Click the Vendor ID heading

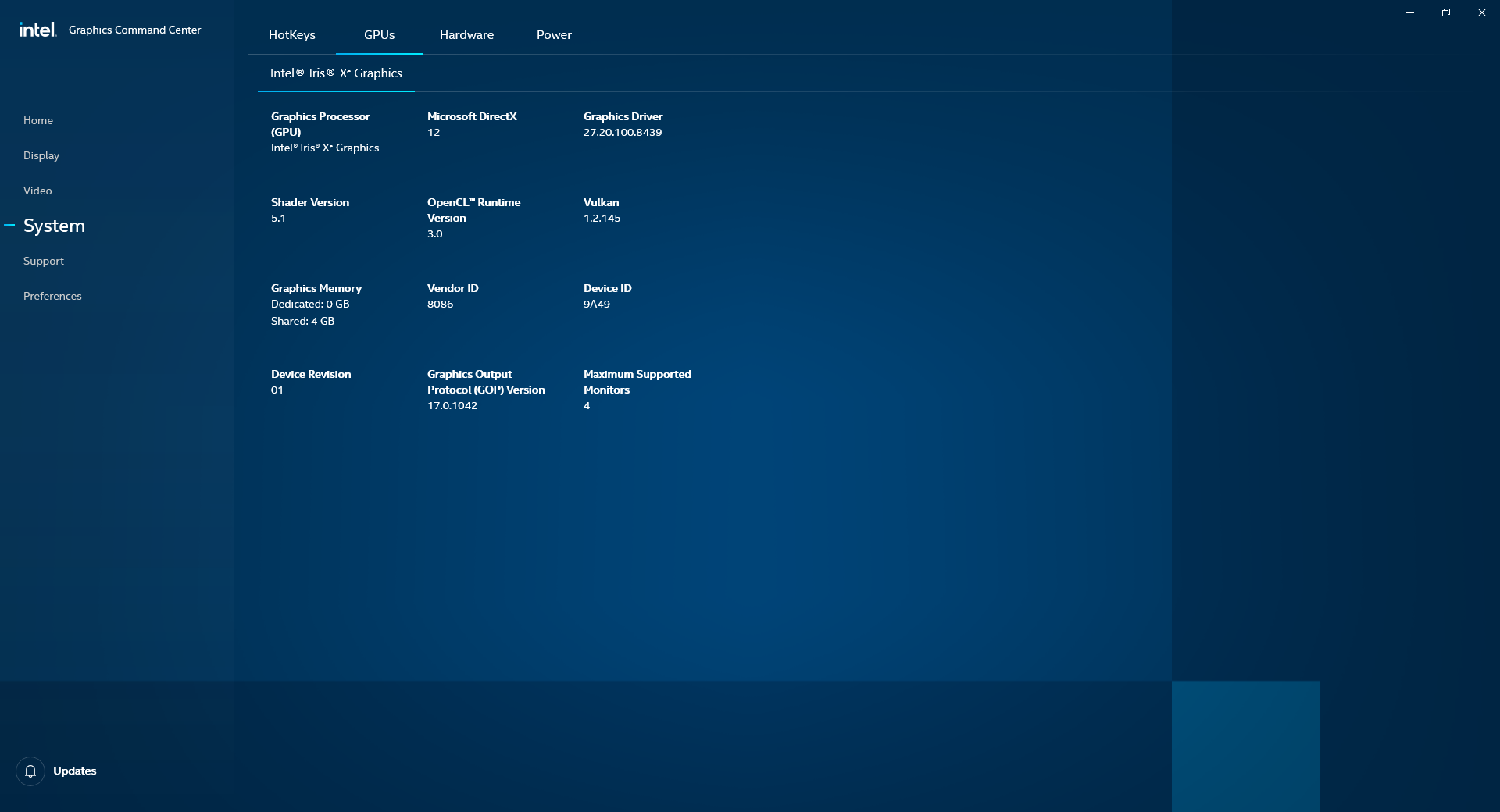453,288
